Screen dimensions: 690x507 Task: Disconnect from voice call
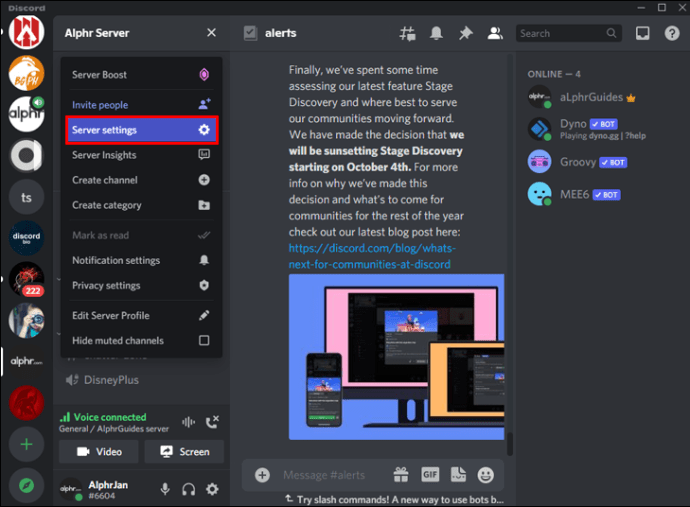tap(212, 422)
